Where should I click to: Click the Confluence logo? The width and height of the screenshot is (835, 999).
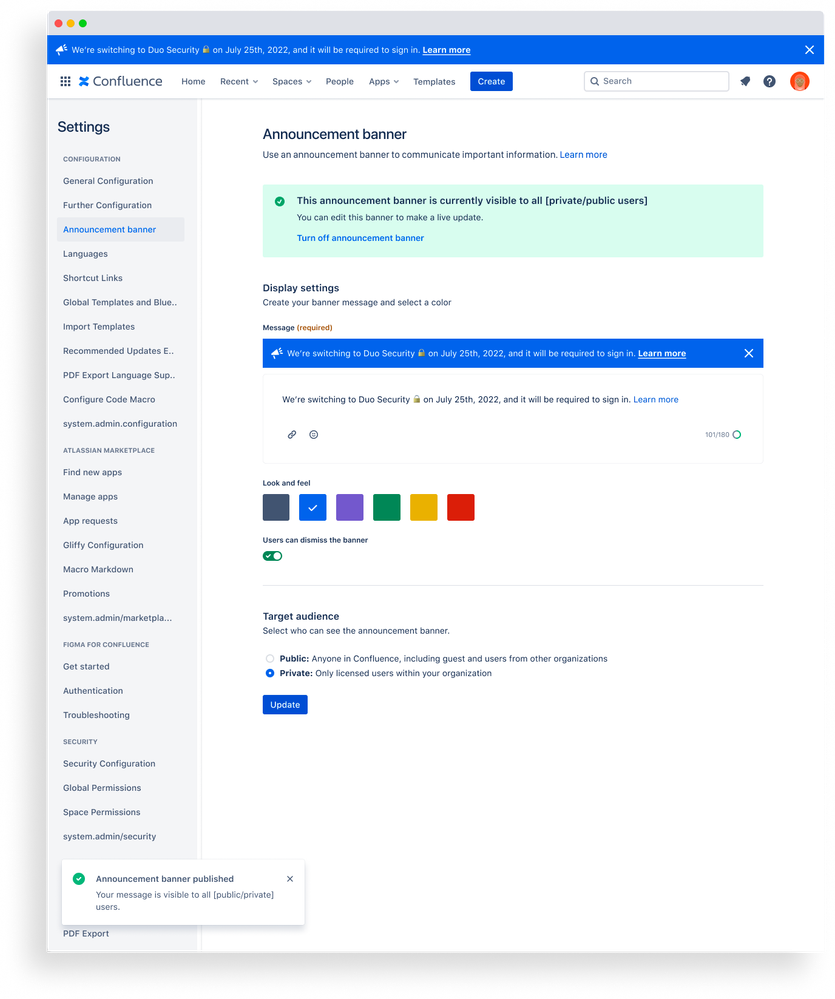120,81
